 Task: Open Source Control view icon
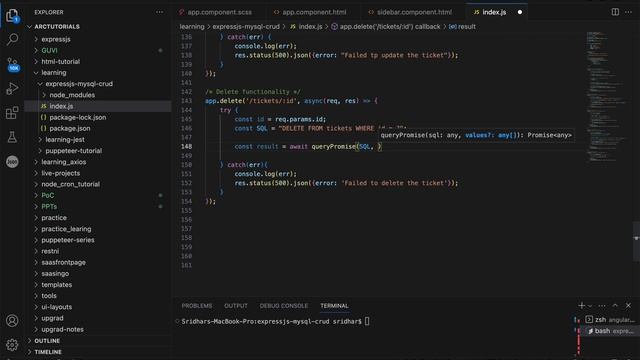pyautogui.click(x=12, y=64)
